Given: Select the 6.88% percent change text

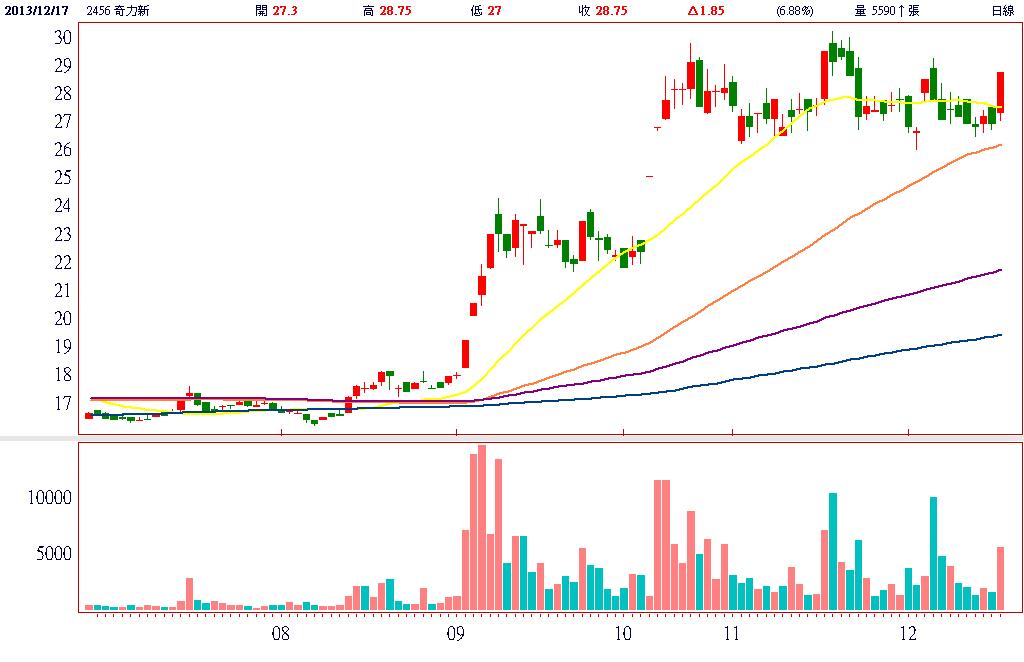Looking at the screenshot, I should [794, 11].
